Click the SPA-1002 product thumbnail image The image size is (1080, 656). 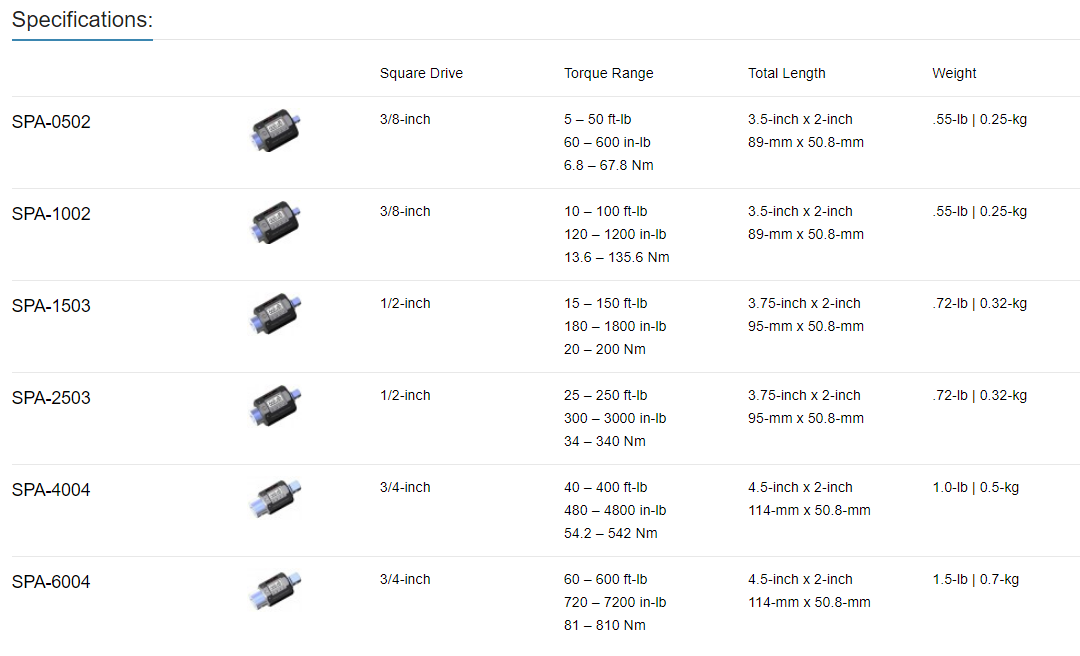276,223
